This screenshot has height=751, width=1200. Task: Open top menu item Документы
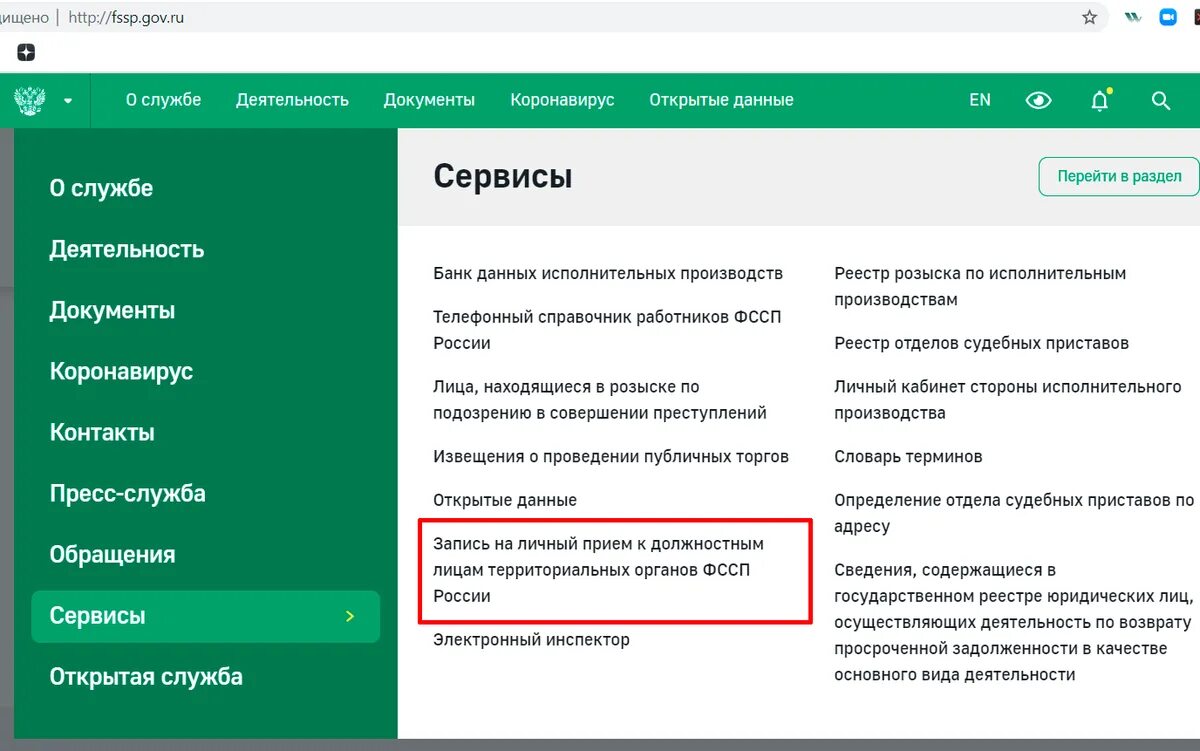(429, 100)
